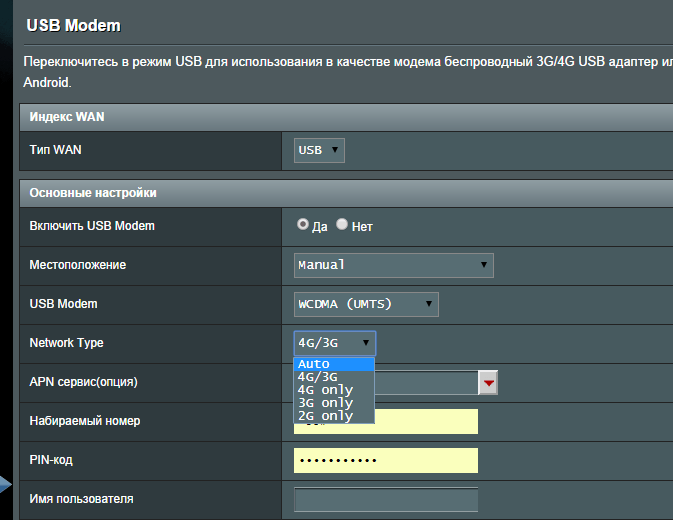Image resolution: width=673 pixels, height=520 pixels.
Task: Open the Тип WAN dropdown showing USB
Action: point(319,150)
